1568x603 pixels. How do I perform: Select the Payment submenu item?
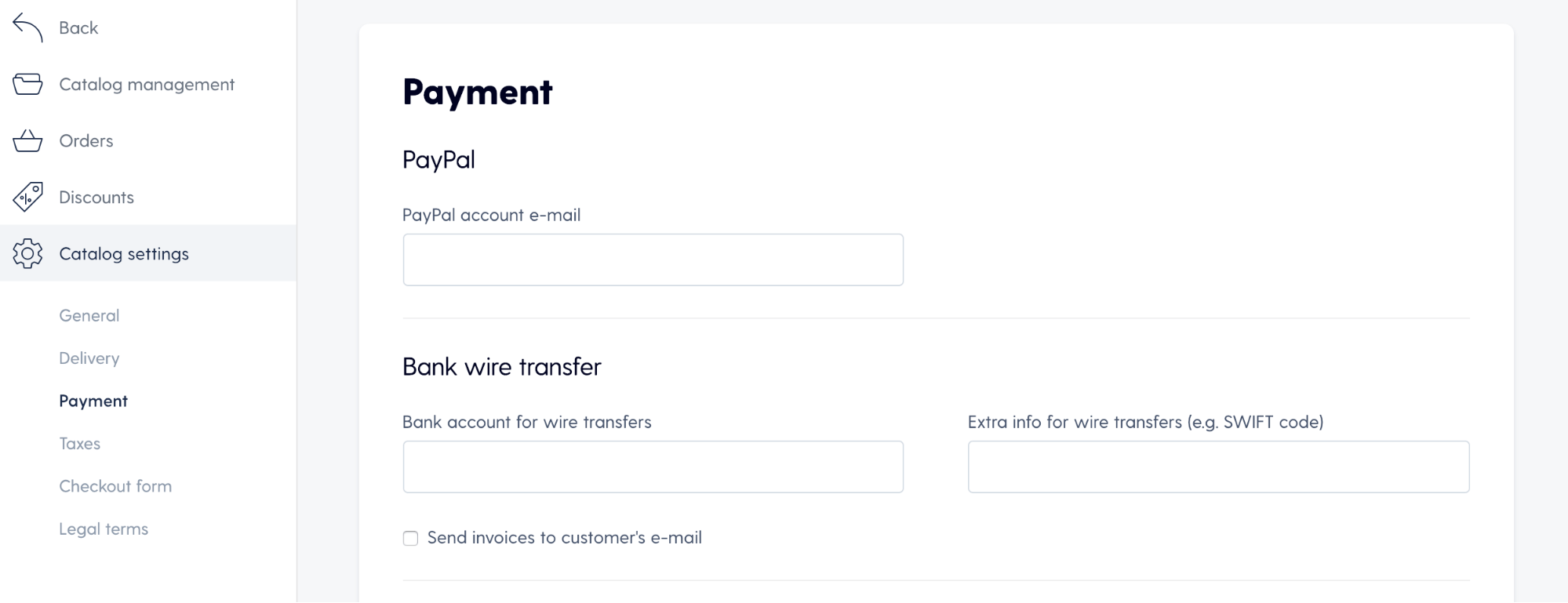(93, 401)
